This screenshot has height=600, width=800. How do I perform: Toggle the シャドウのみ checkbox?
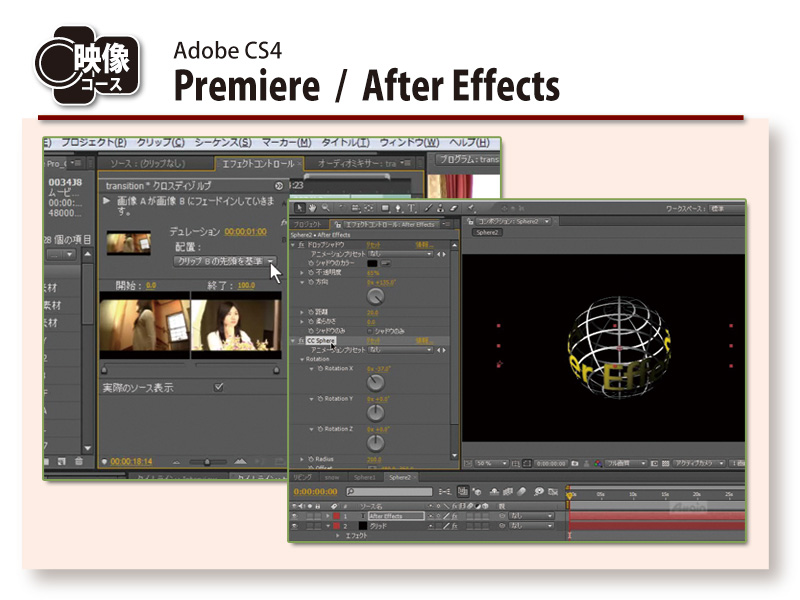point(370,331)
